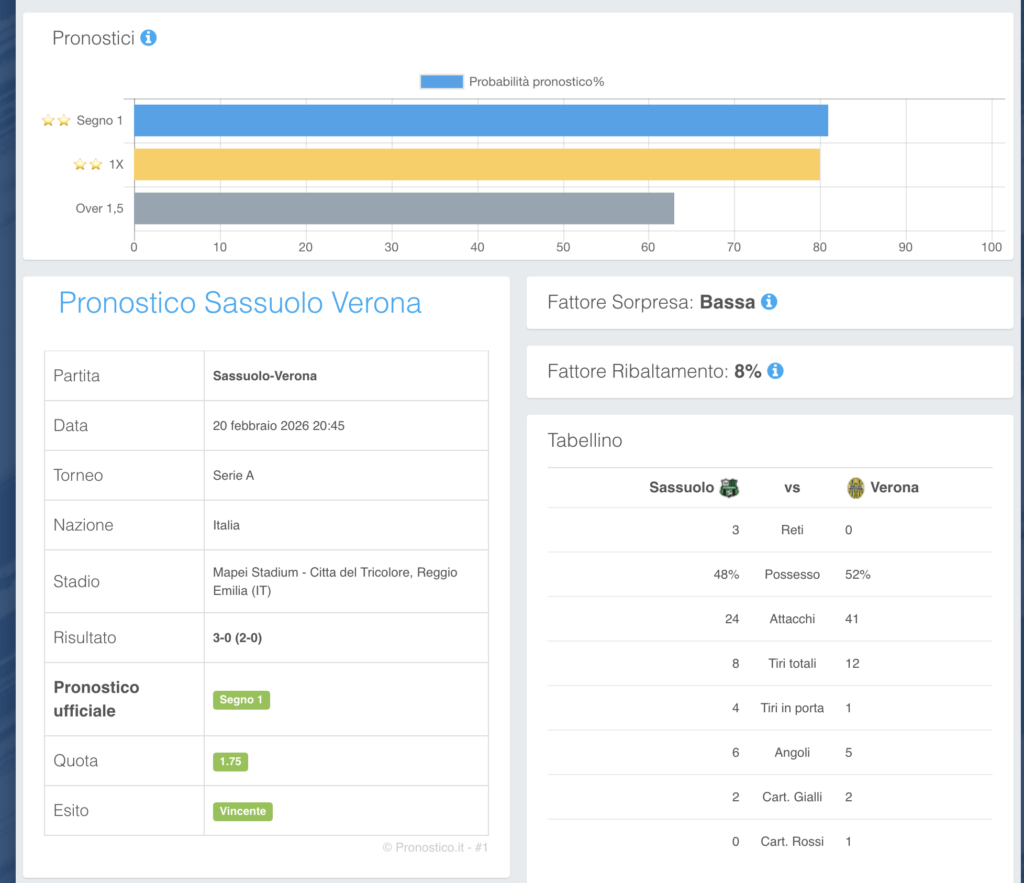The width and height of the screenshot is (1024, 883).
Task: Click the Sassuolo team crest icon
Action: [729, 488]
